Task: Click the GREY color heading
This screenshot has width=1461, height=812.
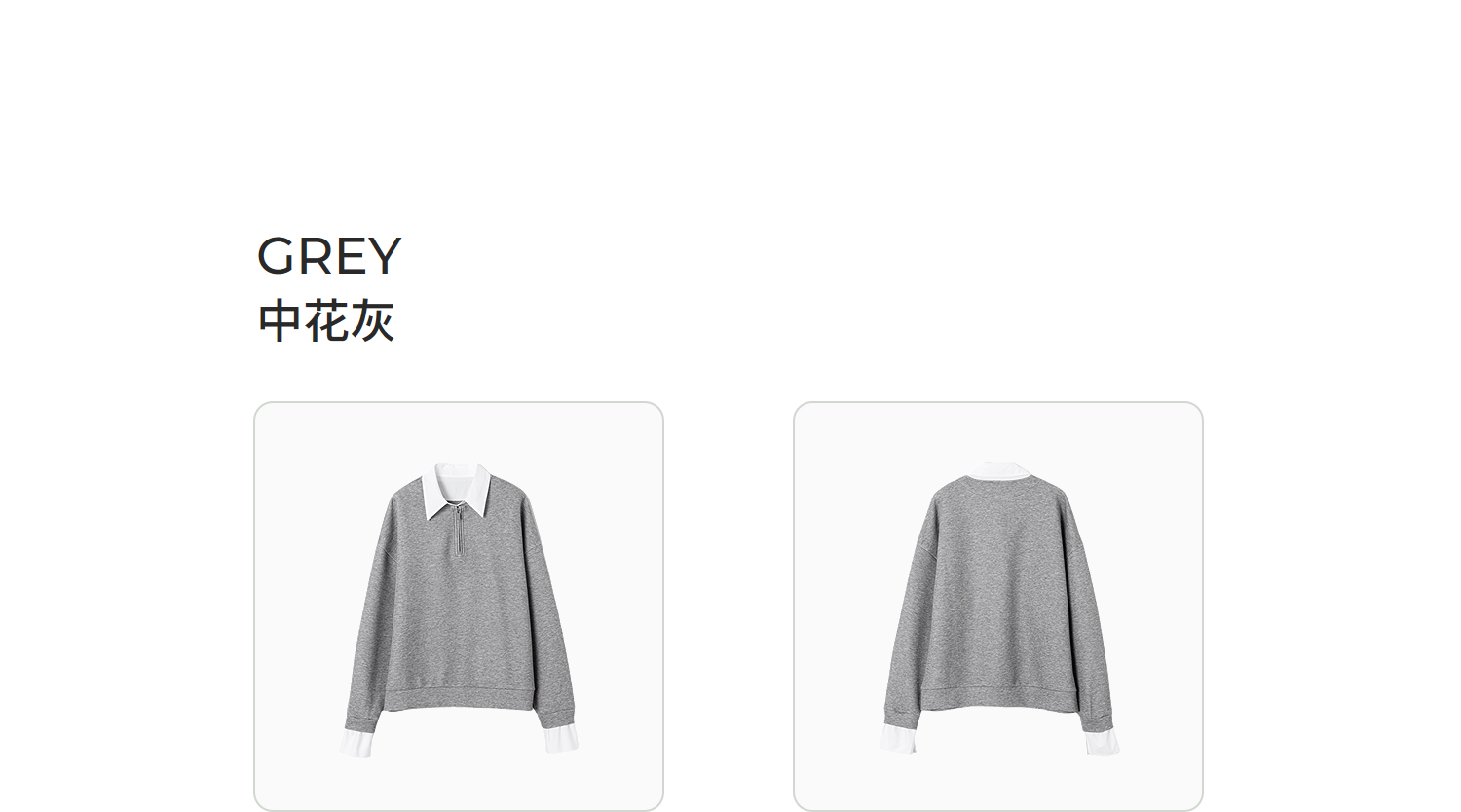Action: pos(329,256)
